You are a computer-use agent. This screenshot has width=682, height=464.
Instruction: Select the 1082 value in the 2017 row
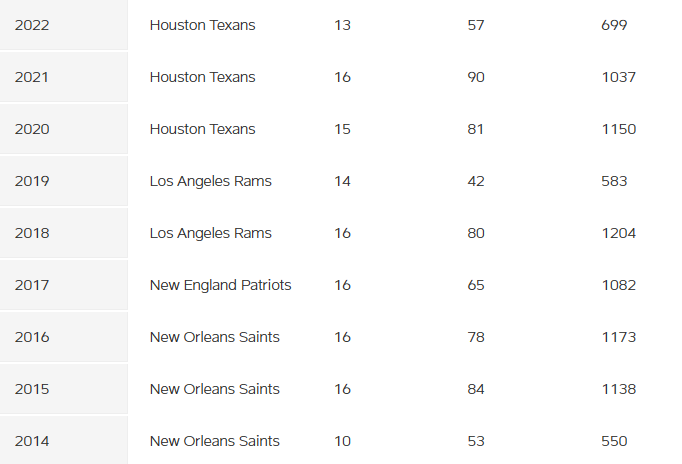(x=619, y=285)
